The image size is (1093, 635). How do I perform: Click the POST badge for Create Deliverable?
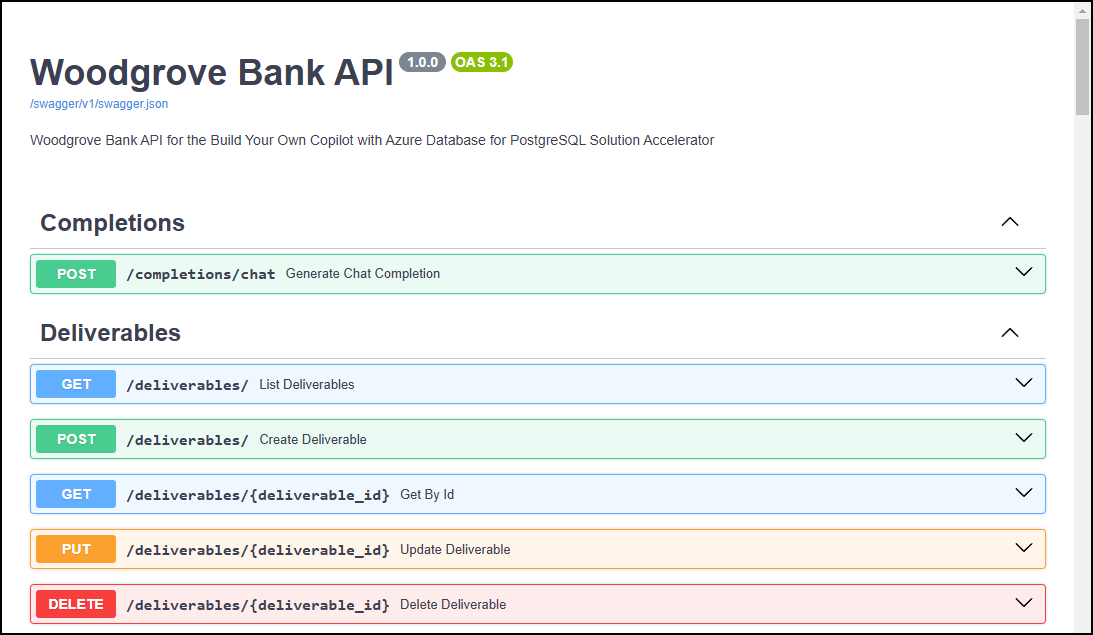(x=76, y=439)
